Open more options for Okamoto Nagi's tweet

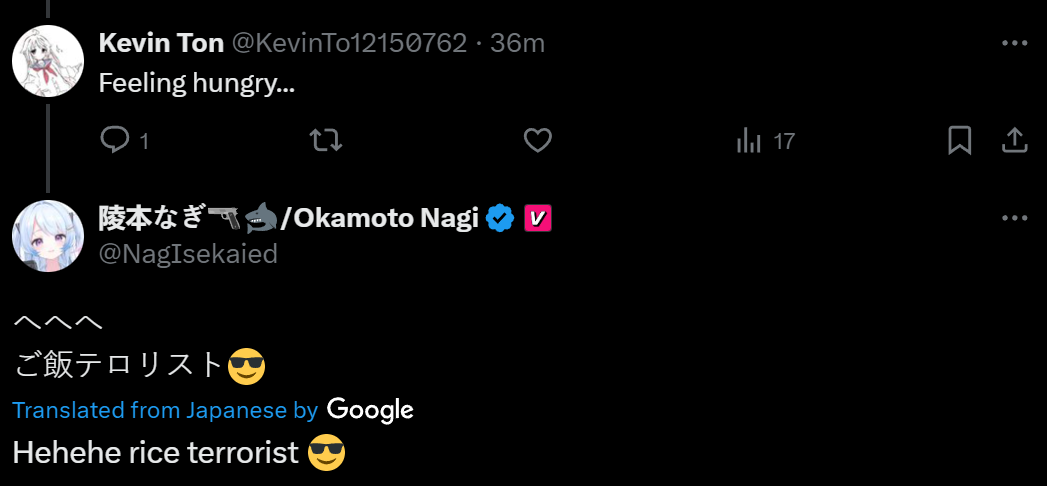click(x=1014, y=218)
